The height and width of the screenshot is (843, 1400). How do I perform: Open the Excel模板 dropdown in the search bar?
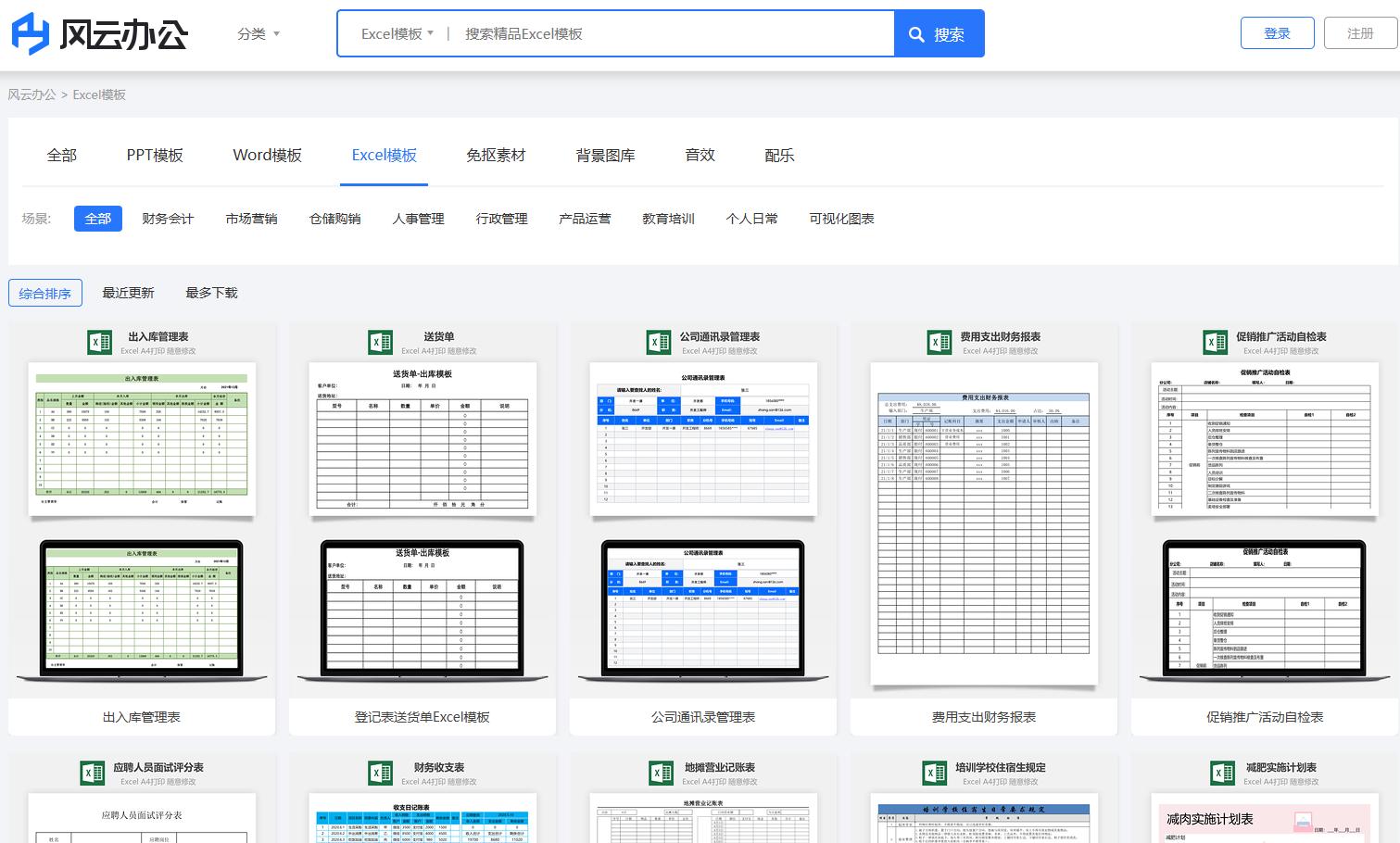point(393,32)
